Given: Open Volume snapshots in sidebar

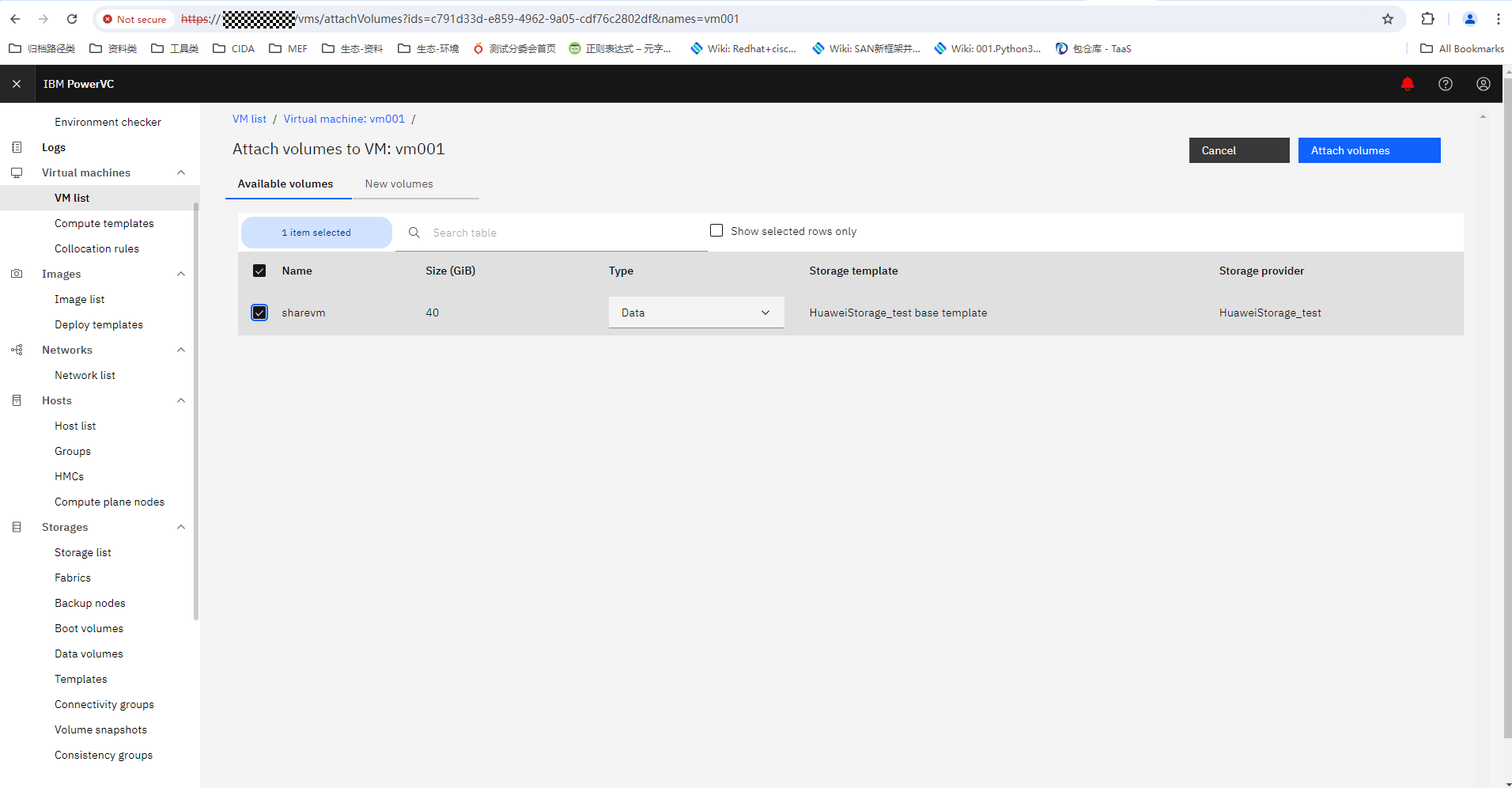Looking at the screenshot, I should click(x=100, y=729).
